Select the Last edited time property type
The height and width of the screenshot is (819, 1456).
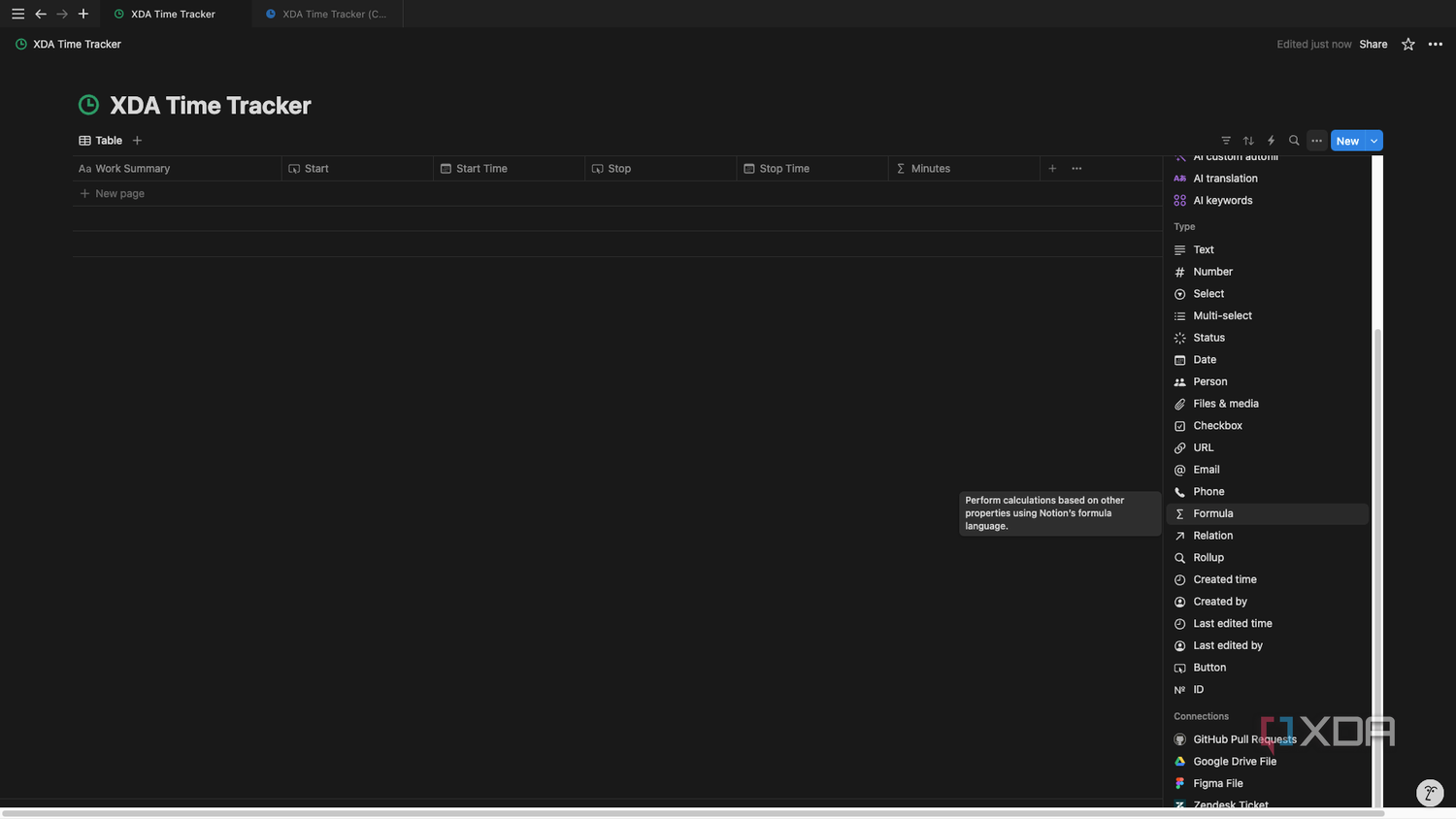coord(1267,624)
